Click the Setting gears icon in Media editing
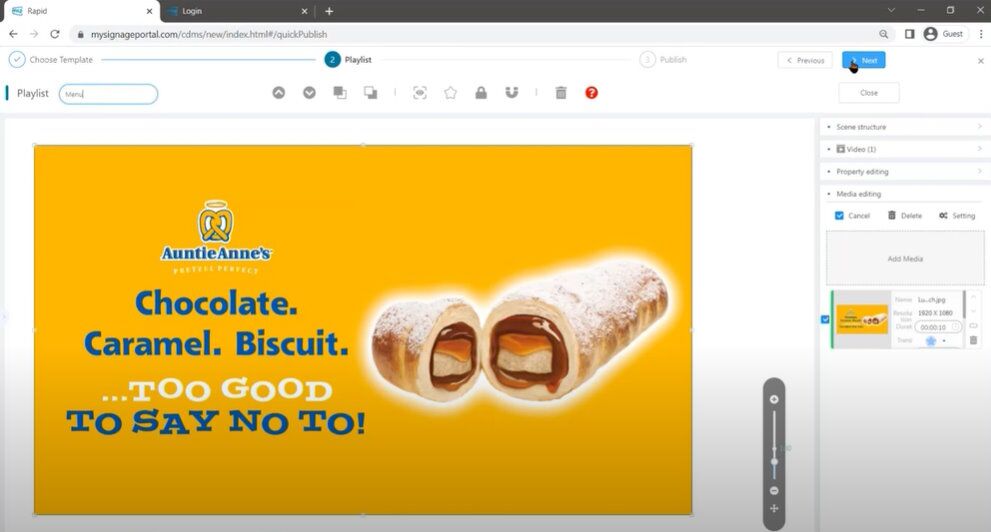 point(943,215)
